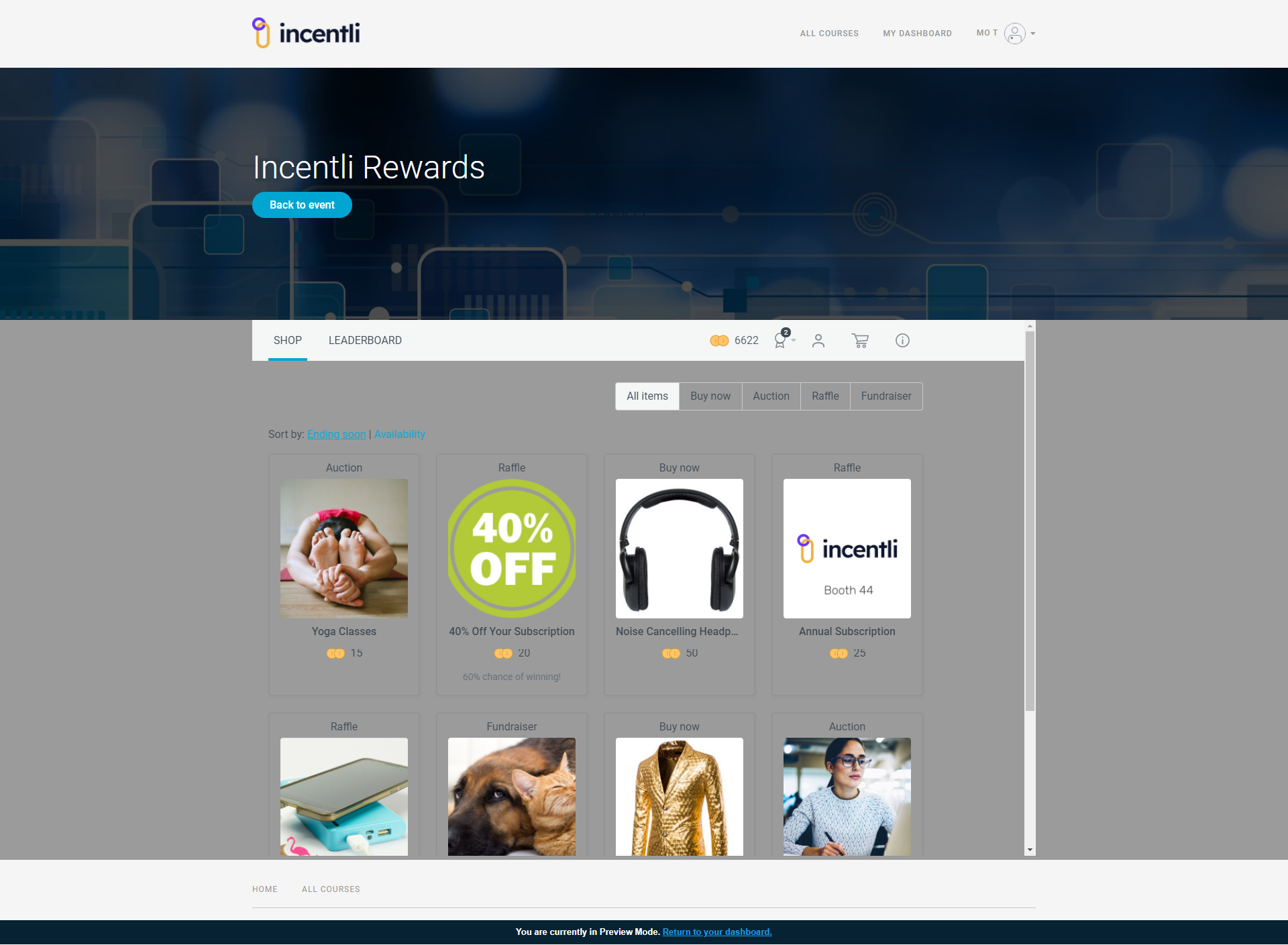The width and height of the screenshot is (1288, 945).
Task: Click Return to your dashboard link
Action: tap(716, 932)
